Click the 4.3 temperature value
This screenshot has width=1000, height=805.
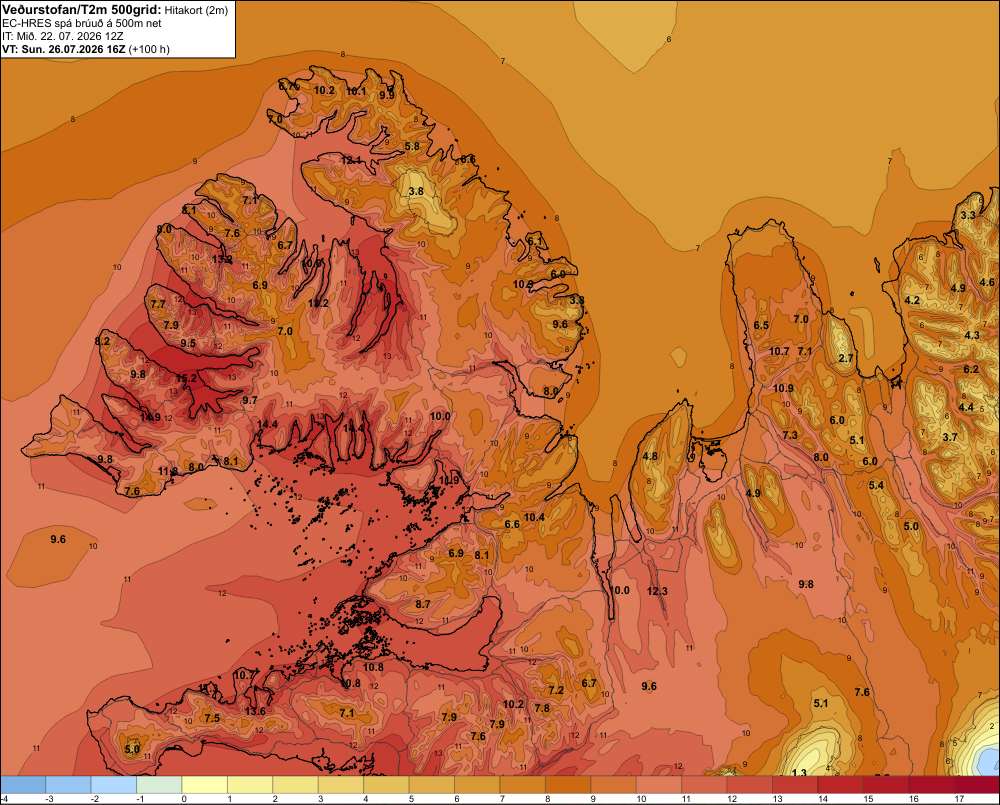[971, 336]
